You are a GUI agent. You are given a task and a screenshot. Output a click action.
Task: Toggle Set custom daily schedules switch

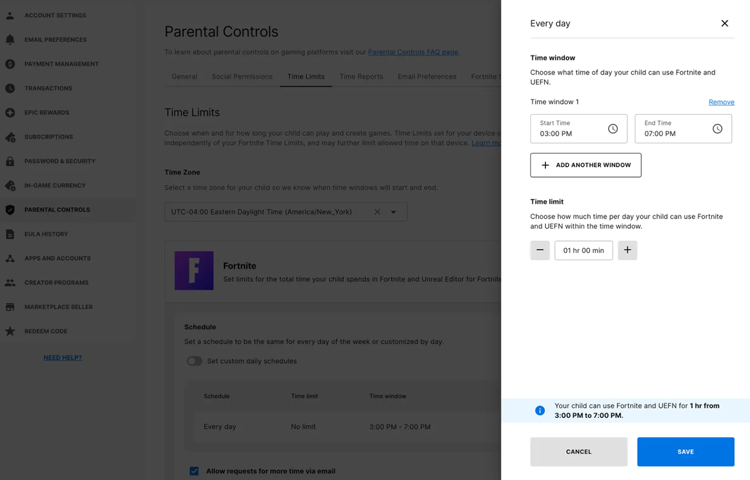[x=194, y=361]
